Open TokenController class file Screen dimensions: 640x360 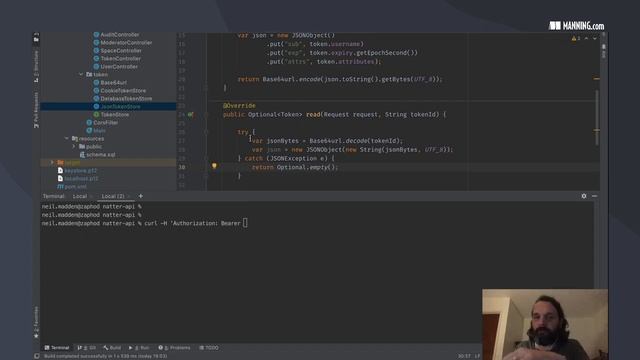(x=120, y=58)
